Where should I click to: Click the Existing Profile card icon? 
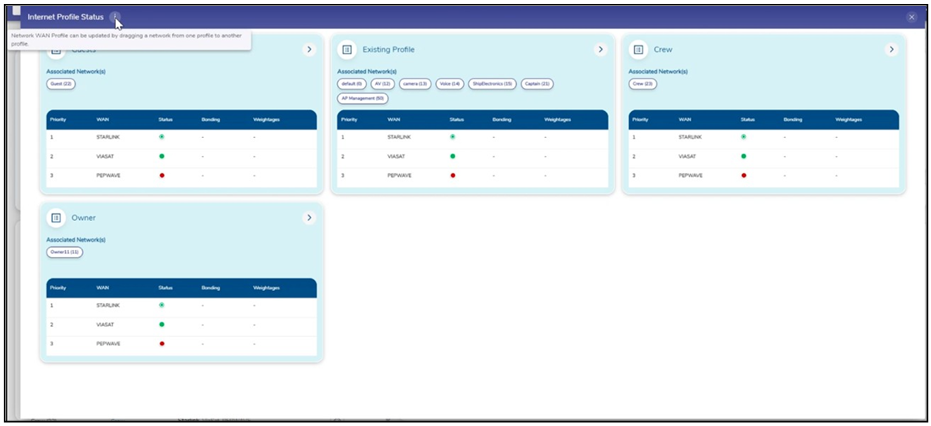point(347,49)
